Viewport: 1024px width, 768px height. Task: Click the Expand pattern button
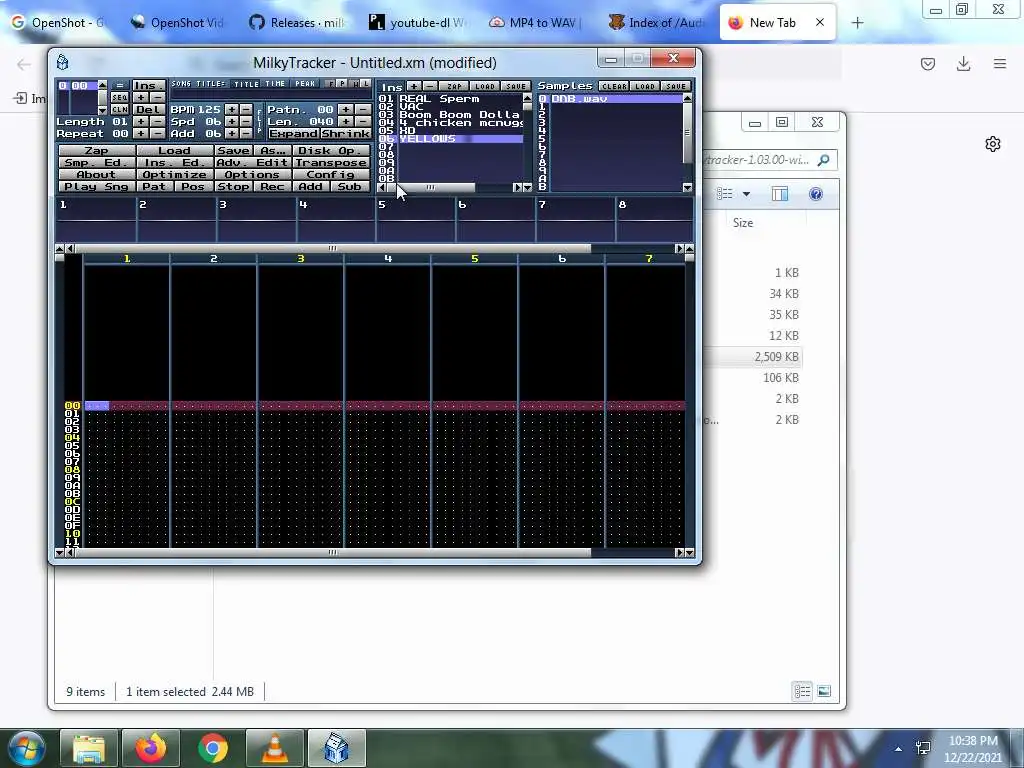coord(293,133)
